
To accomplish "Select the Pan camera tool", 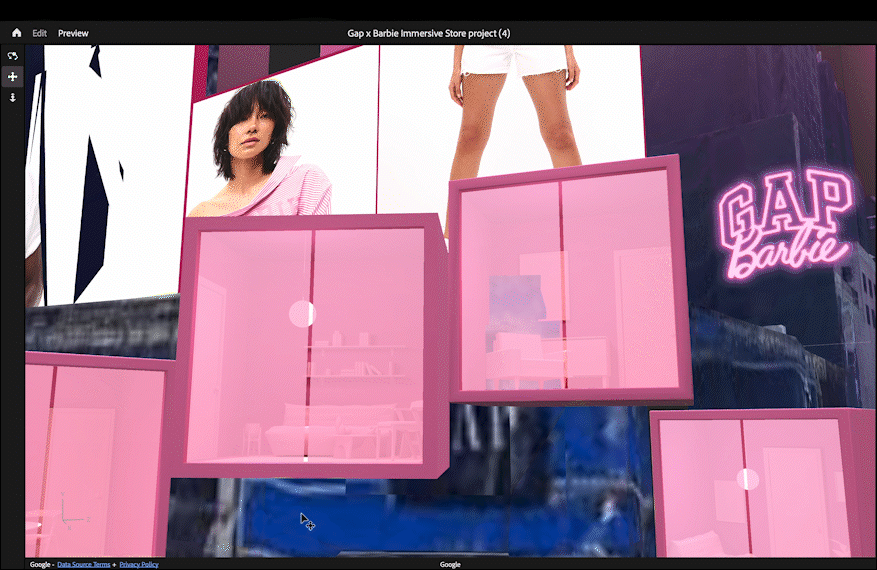I will coord(12,77).
